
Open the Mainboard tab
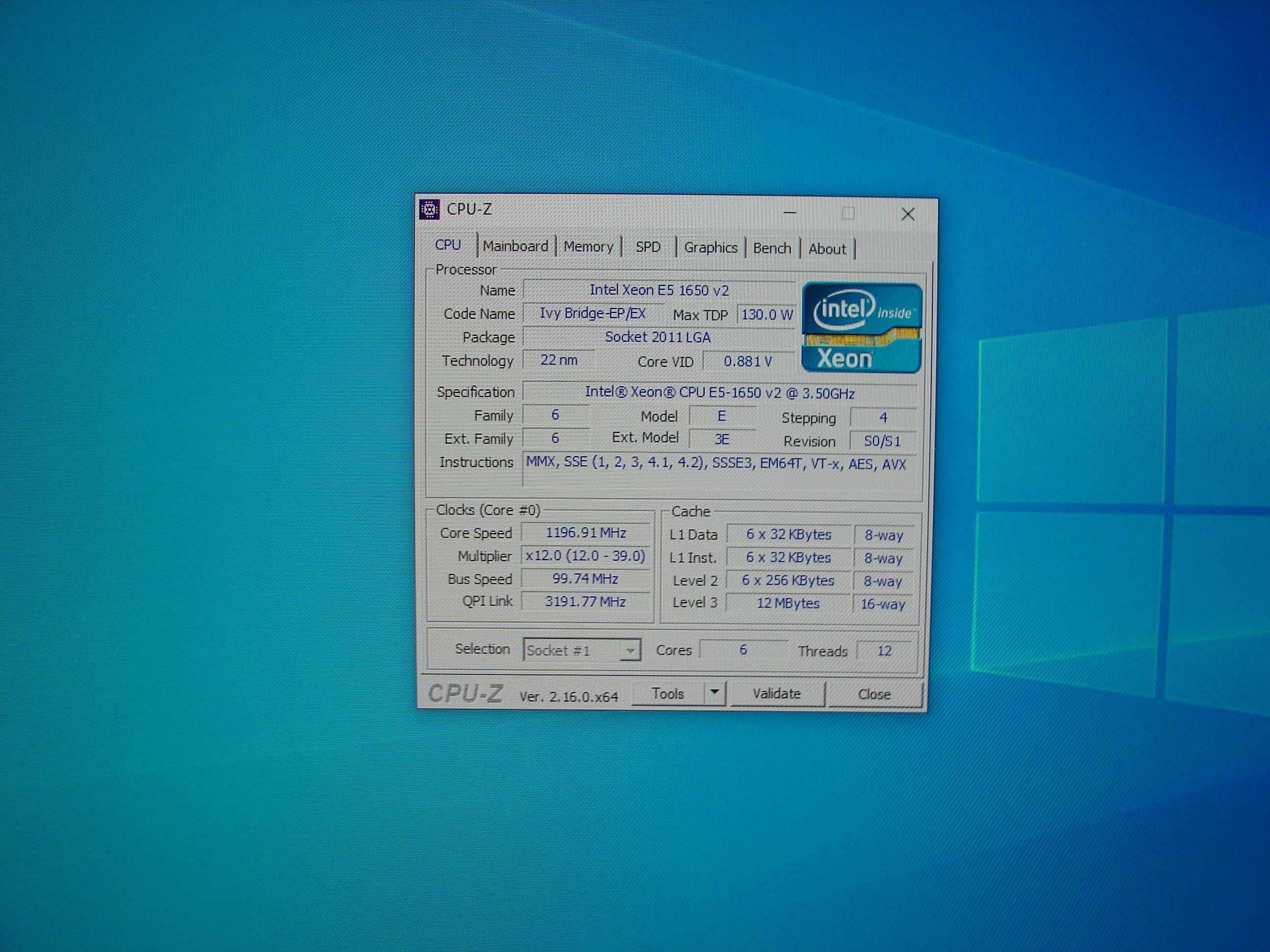coord(515,246)
